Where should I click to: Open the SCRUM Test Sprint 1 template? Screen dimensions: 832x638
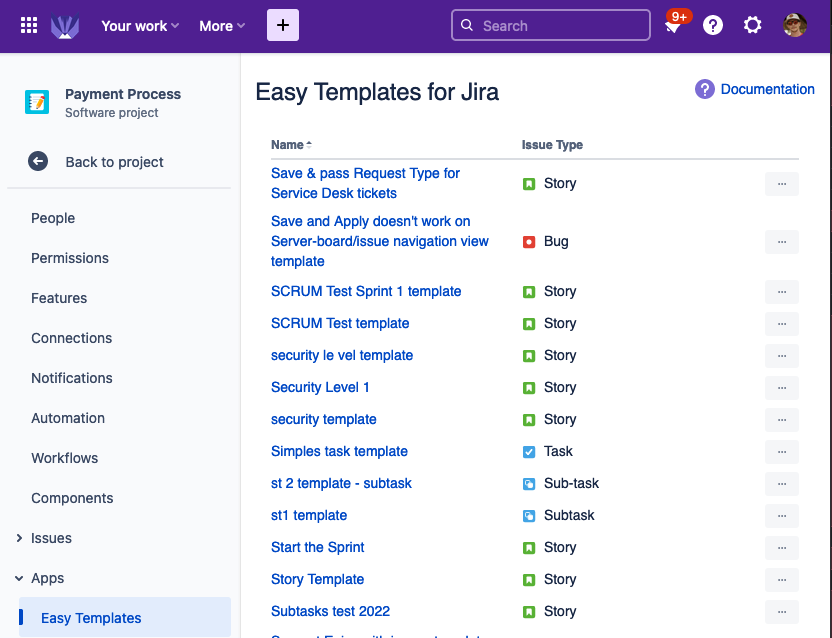(x=366, y=291)
